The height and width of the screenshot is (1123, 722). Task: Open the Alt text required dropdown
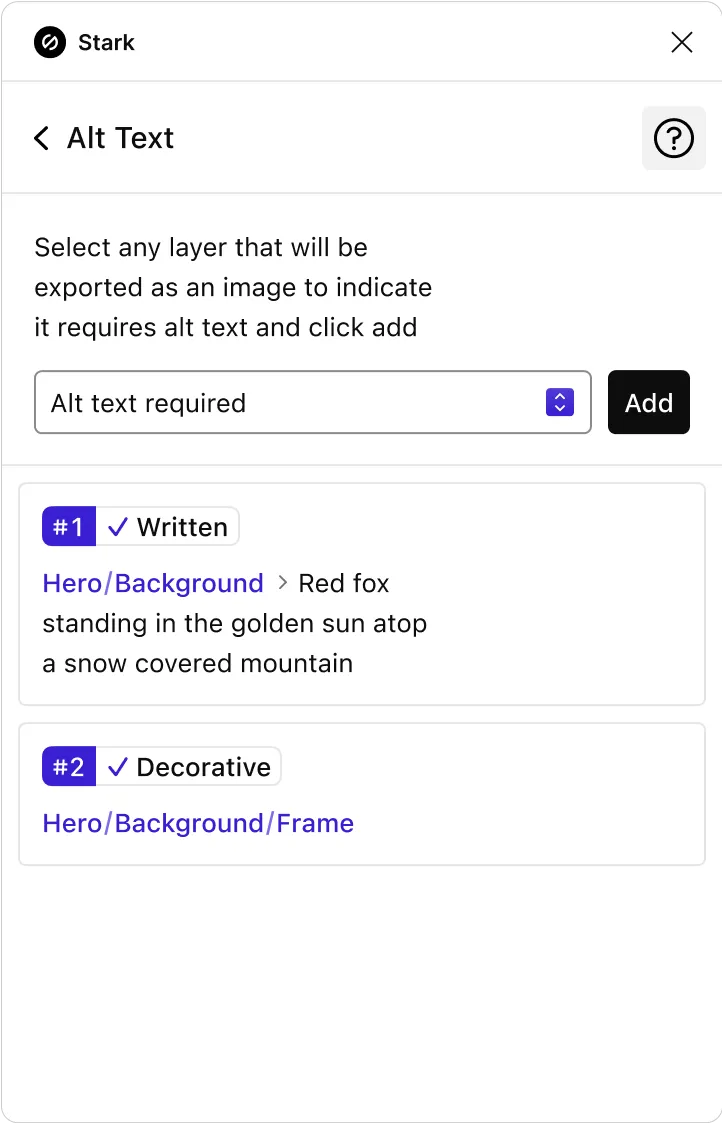coord(313,402)
